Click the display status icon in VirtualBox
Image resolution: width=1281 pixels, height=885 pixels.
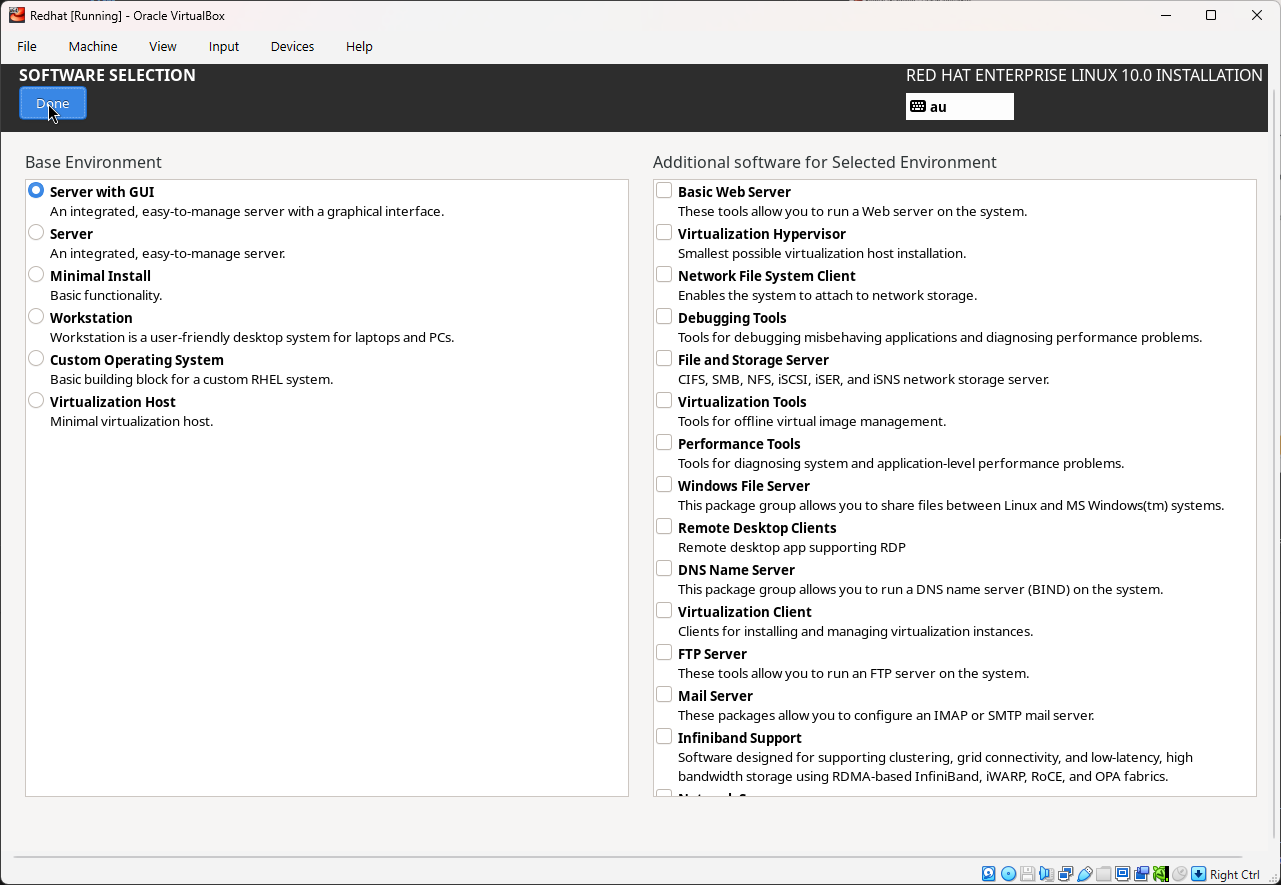click(1123, 873)
